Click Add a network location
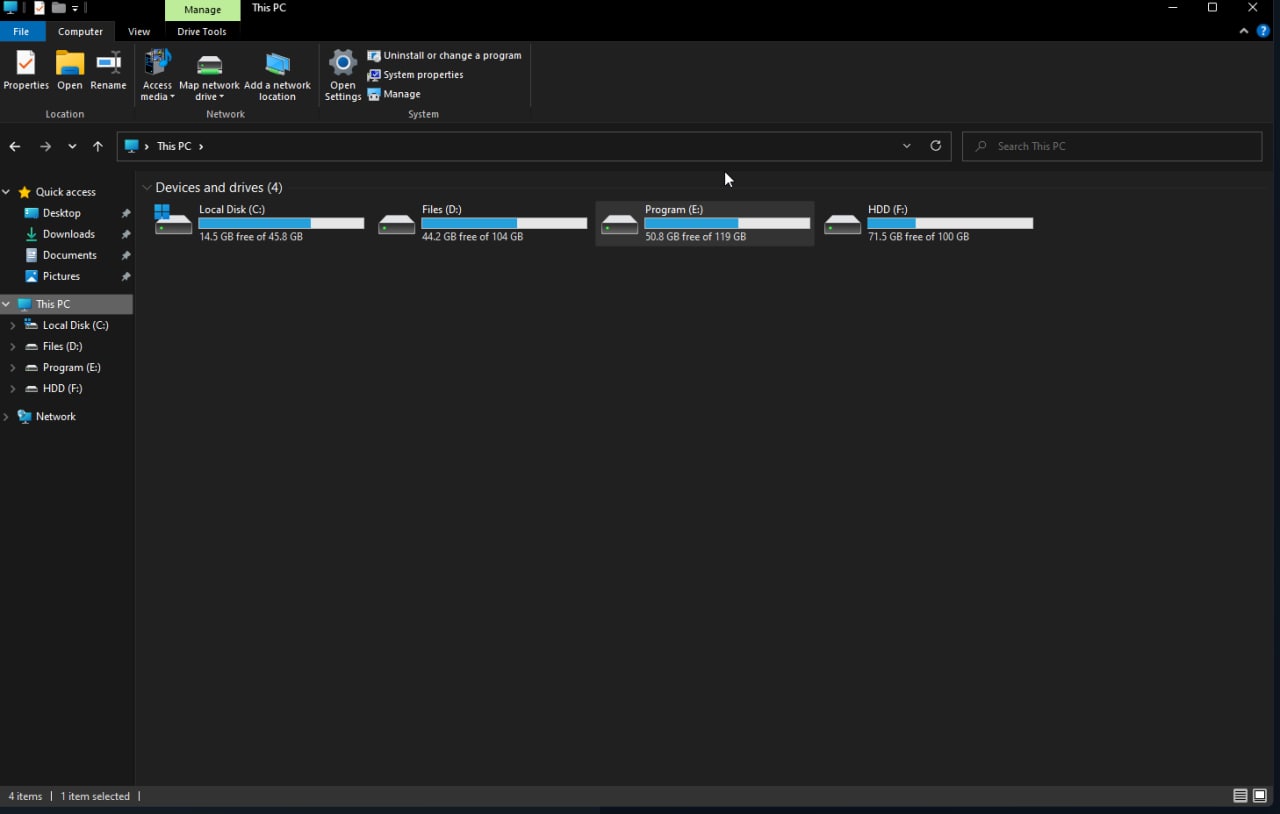This screenshot has width=1280, height=814. tap(277, 75)
